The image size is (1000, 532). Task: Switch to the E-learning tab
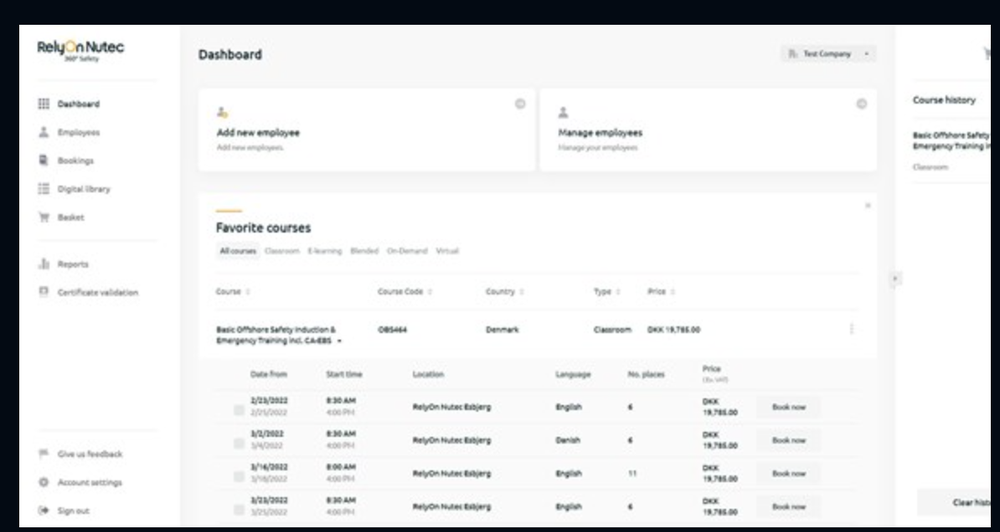pos(325,251)
